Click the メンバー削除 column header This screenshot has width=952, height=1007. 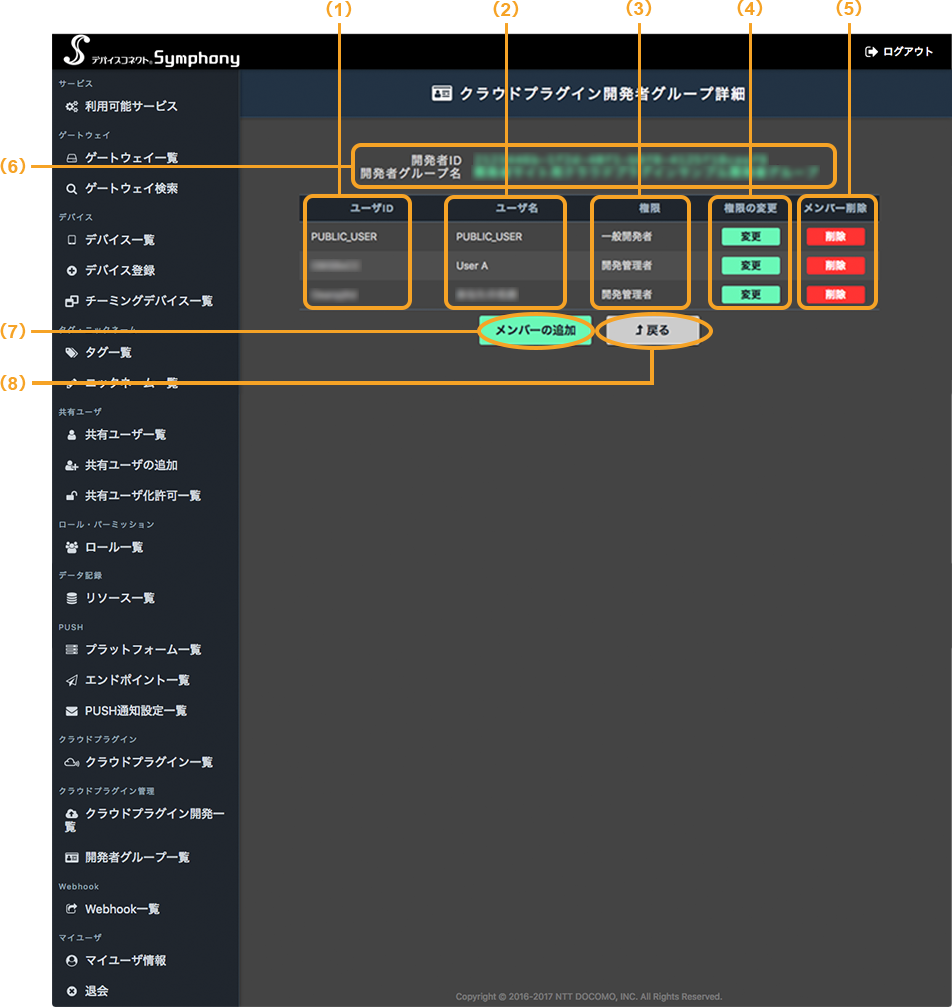(x=835, y=208)
